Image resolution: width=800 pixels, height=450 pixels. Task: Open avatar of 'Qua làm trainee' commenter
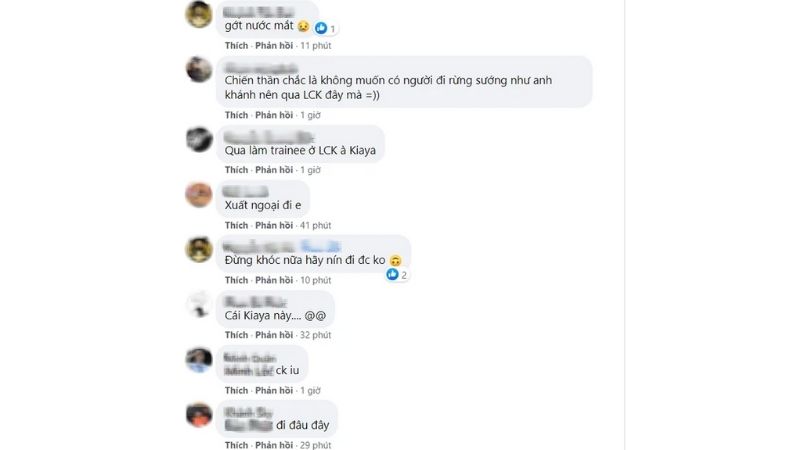(198, 139)
